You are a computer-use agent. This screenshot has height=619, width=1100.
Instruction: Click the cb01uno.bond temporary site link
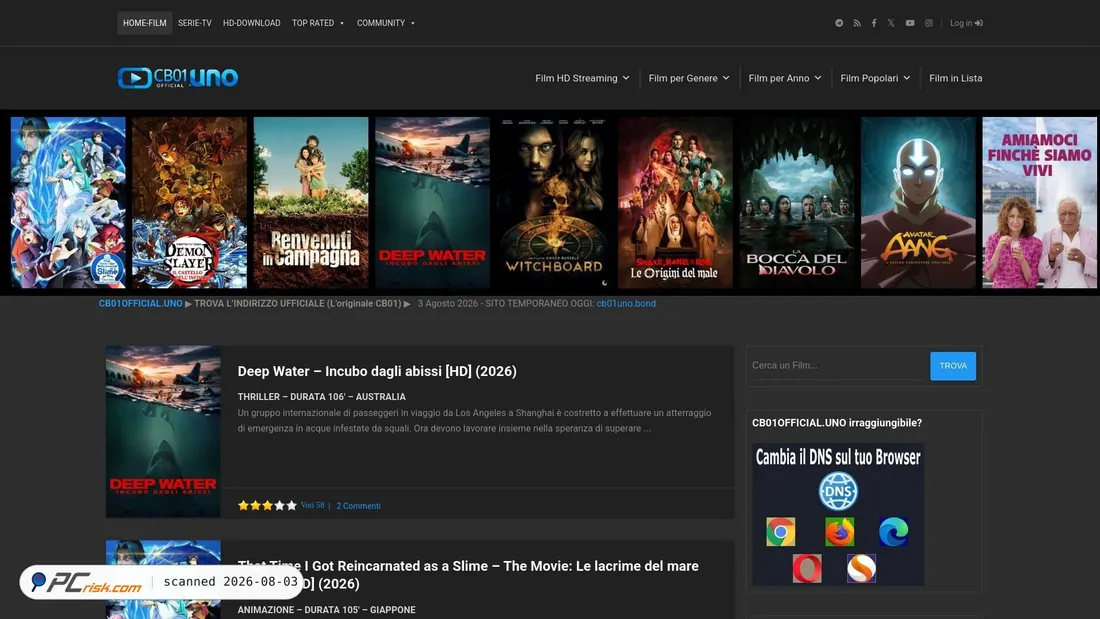(626, 303)
